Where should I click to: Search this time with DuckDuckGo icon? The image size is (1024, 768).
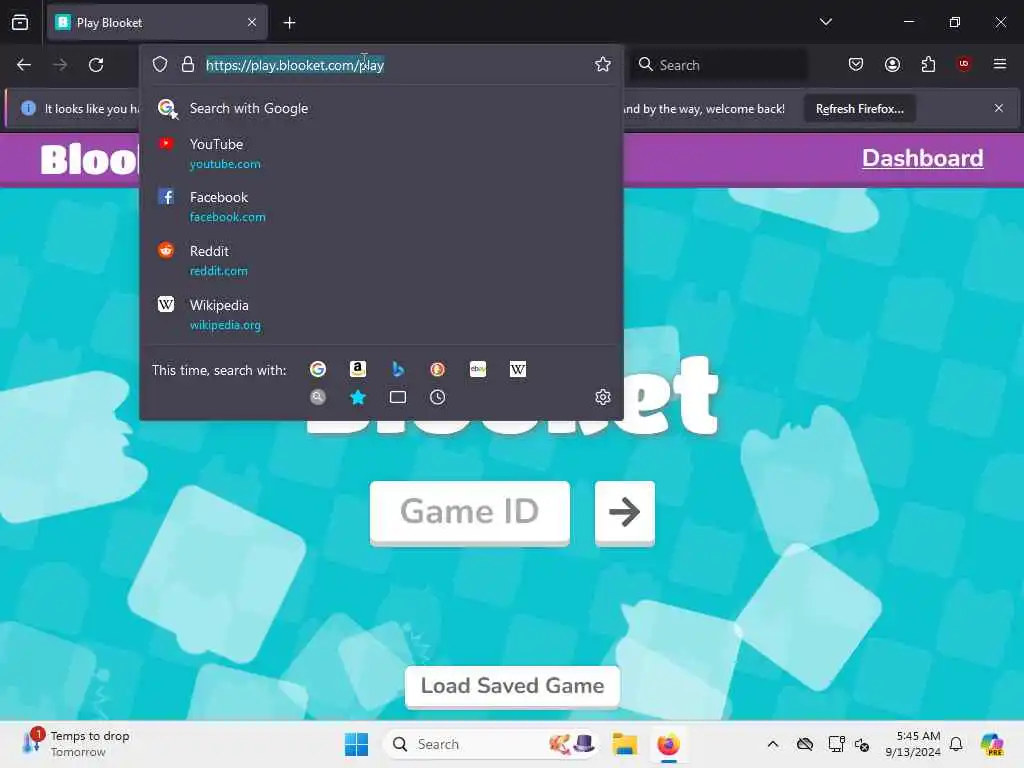point(438,369)
